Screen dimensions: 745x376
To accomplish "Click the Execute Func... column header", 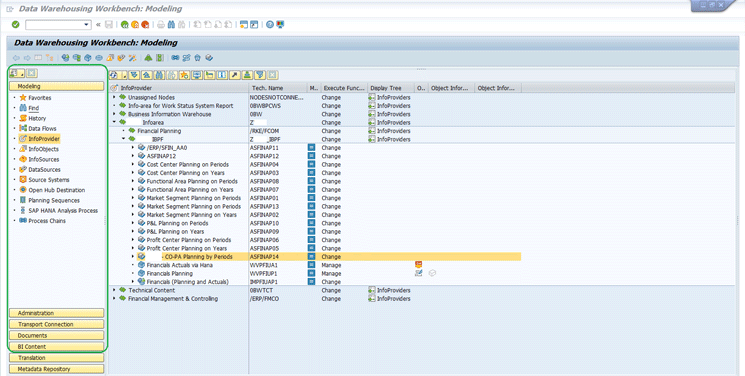I will (344, 88).
